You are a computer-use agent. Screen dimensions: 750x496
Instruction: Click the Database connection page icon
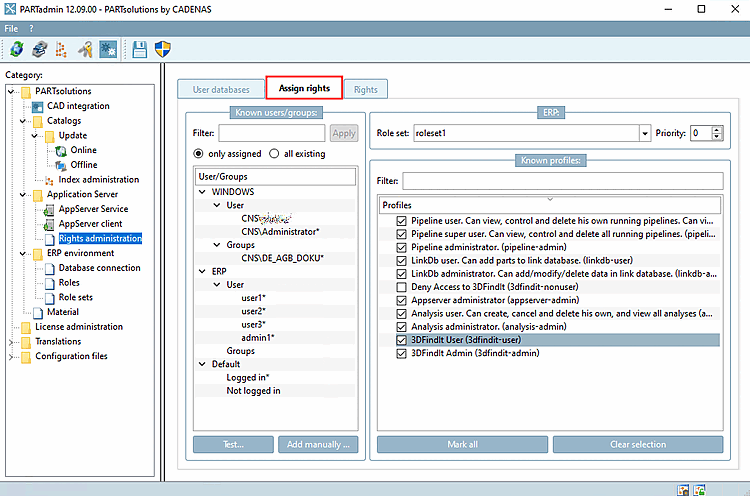[x=50, y=269]
